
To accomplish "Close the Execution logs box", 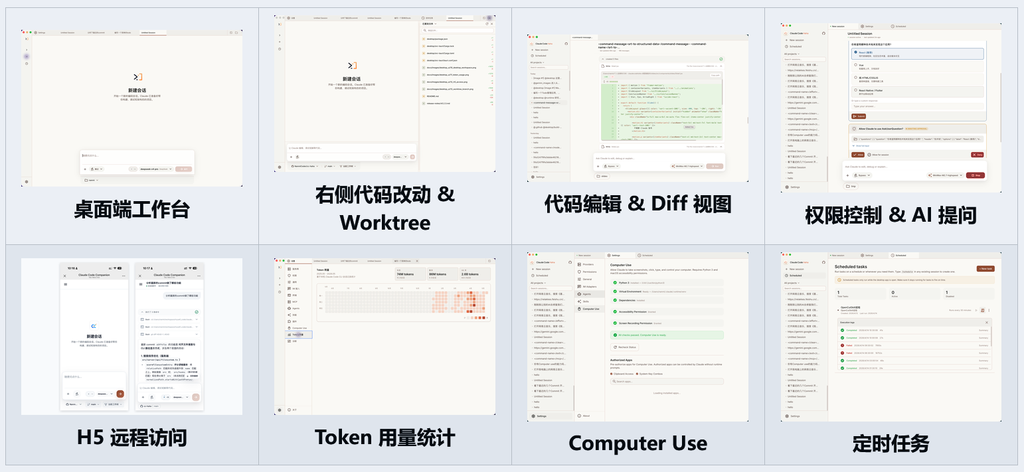I will [x=986, y=322].
